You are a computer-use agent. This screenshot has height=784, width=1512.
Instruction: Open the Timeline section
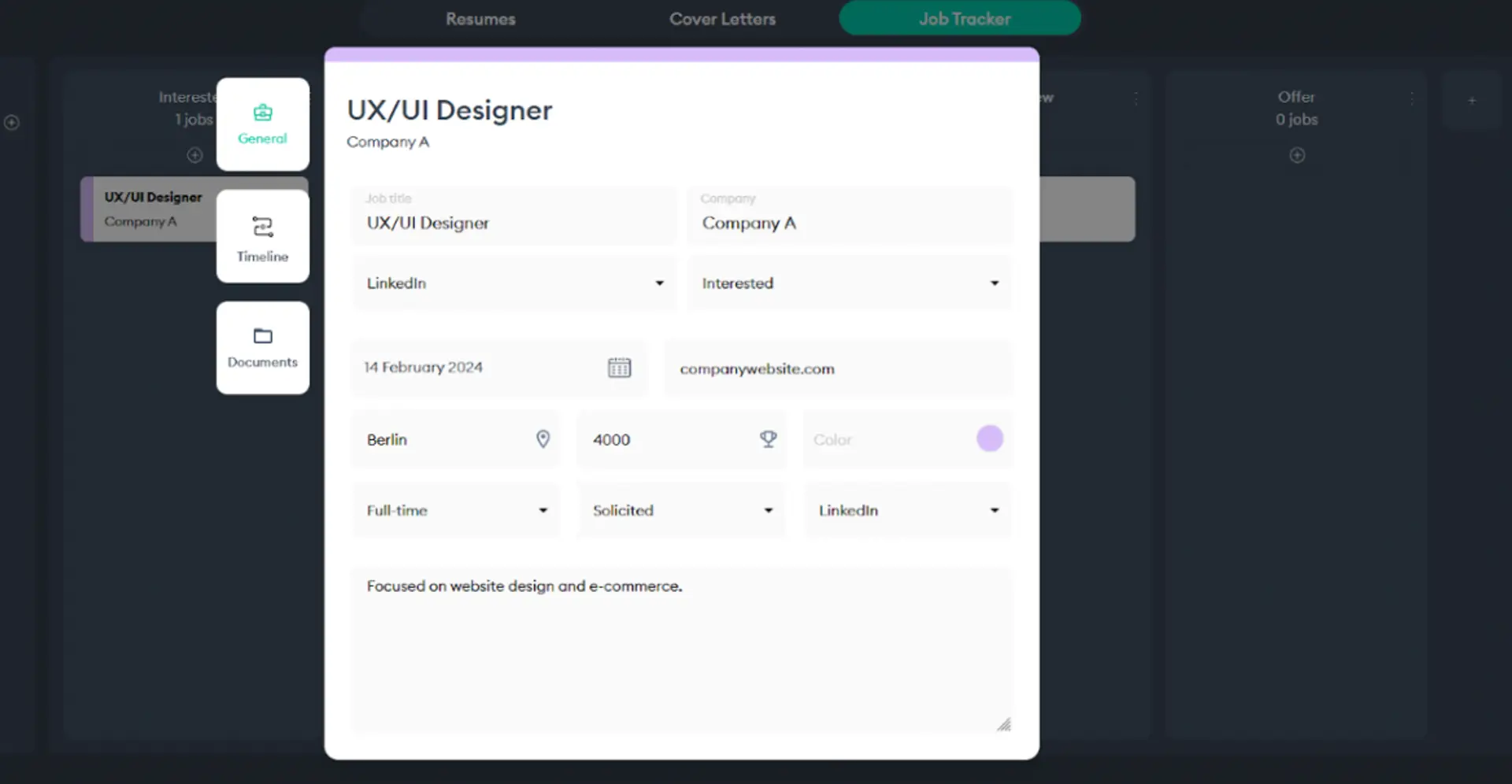click(x=262, y=237)
